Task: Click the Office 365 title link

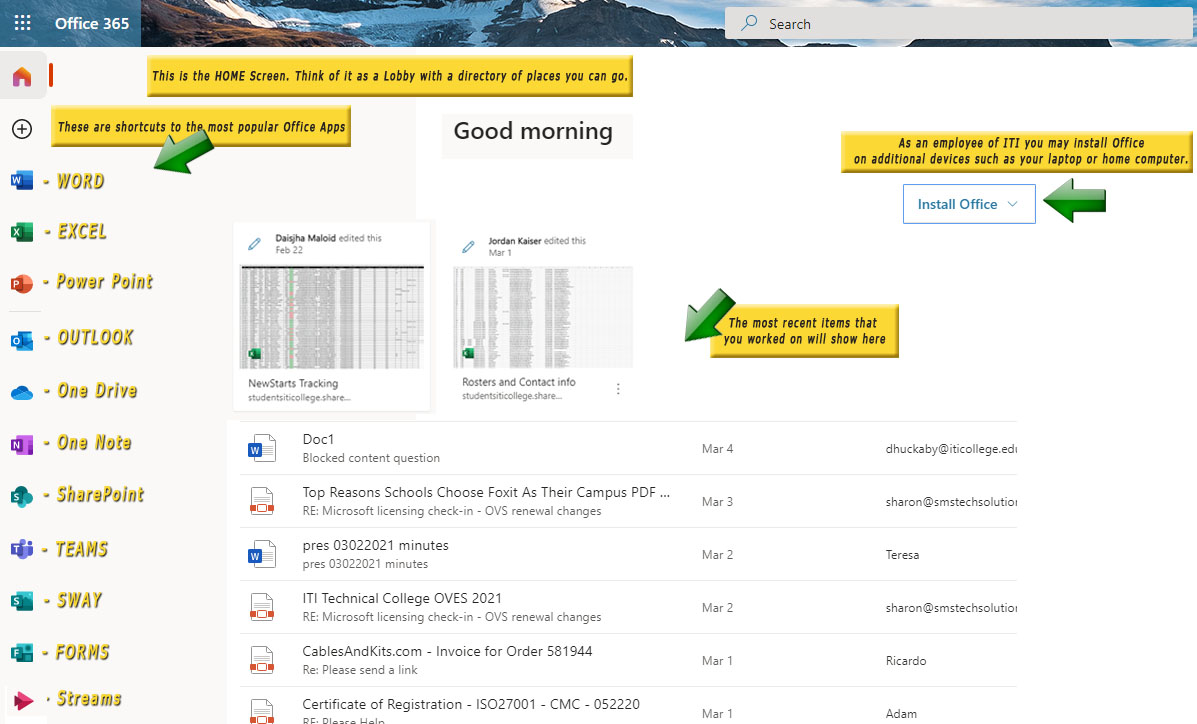Action: coord(92,23)
